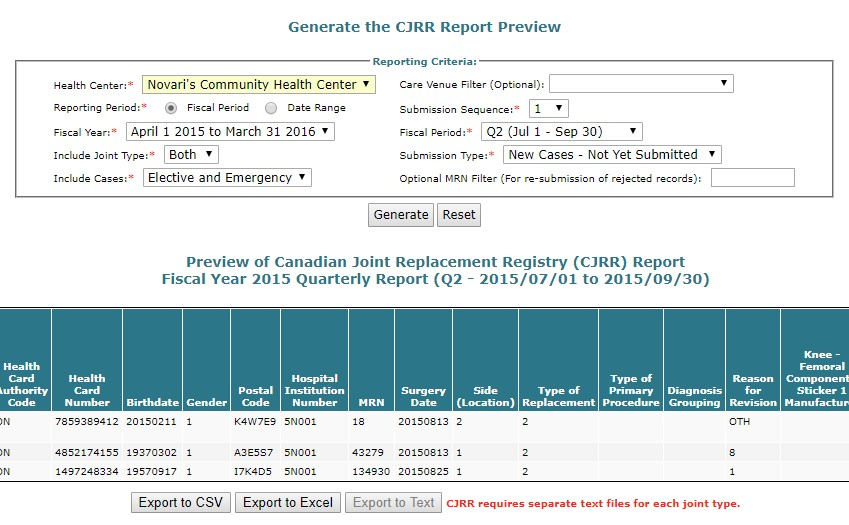Viewport: 849px width, 525px height.
Task: Click the Knee Femoral Component Sticker column header
Action: [x=815, y=360]
